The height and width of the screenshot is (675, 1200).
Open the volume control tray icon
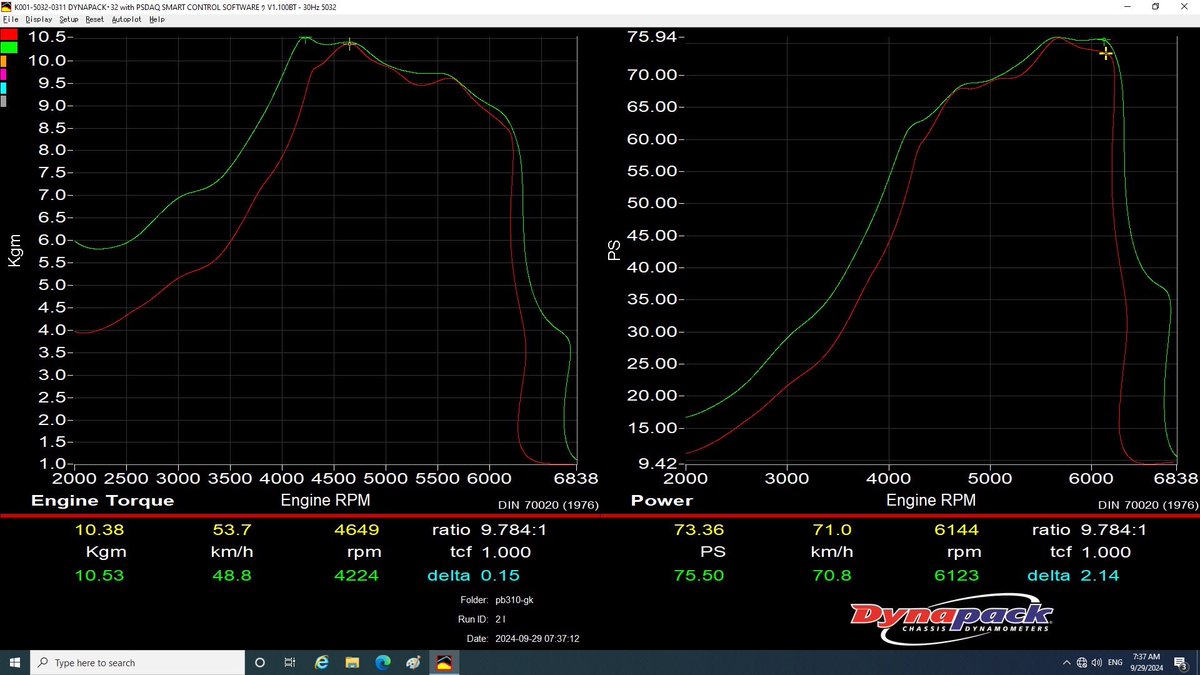click(x=1097, y=662)
